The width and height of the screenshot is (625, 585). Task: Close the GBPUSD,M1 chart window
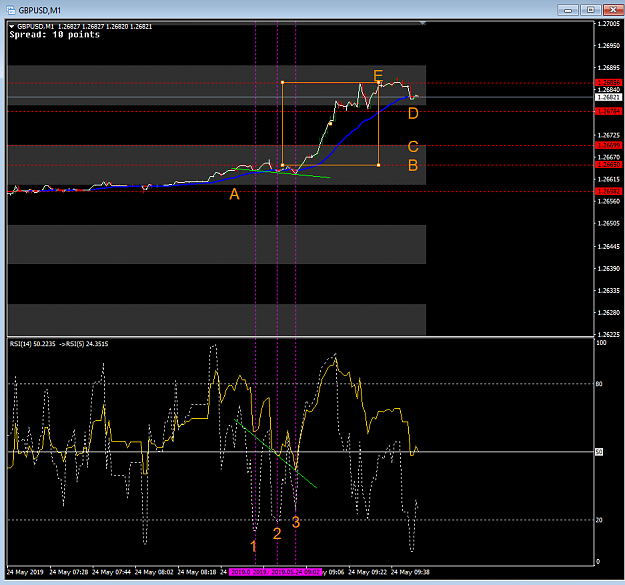613,10
